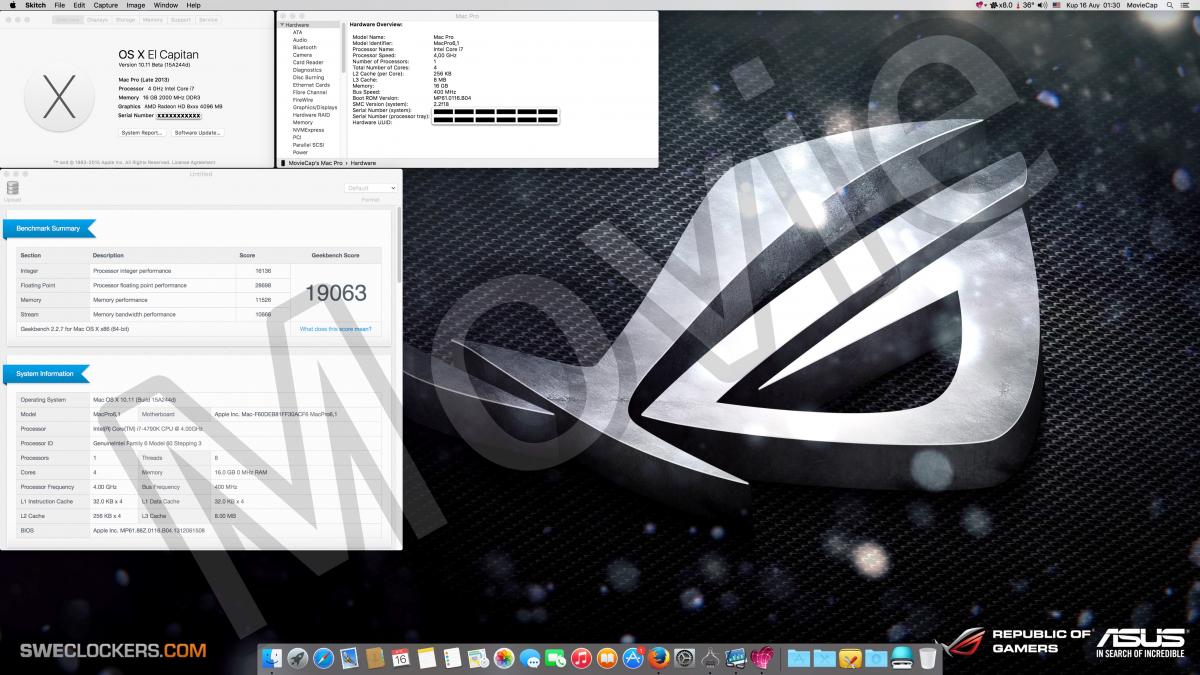1200x675 pixels.
Task: Select Bluetooth in hardware sidebar
Action: click(x=304, y=47)
